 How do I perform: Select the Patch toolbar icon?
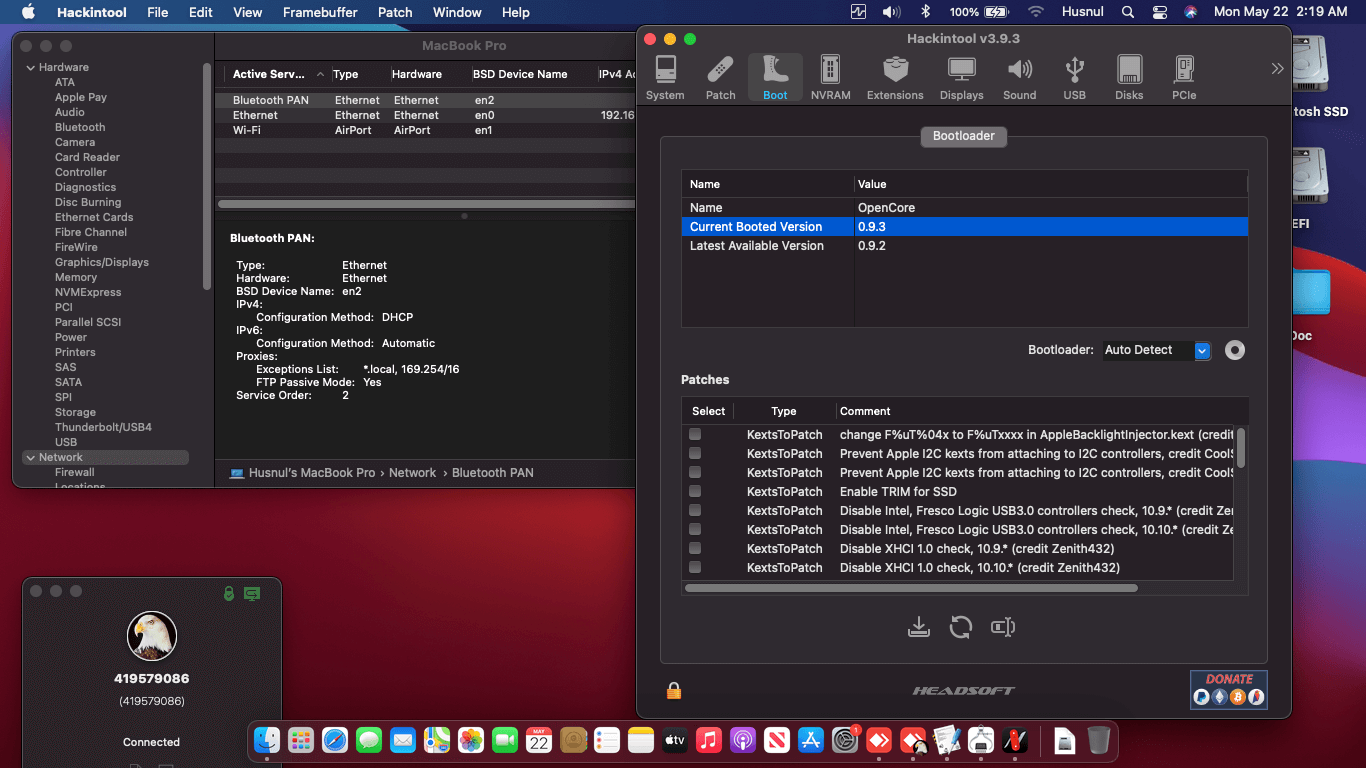[720, 78]
